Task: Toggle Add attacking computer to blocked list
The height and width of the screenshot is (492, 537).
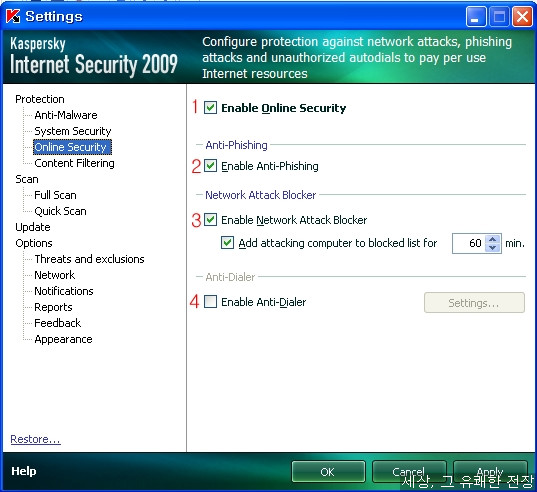Action: tap(227, 243)
